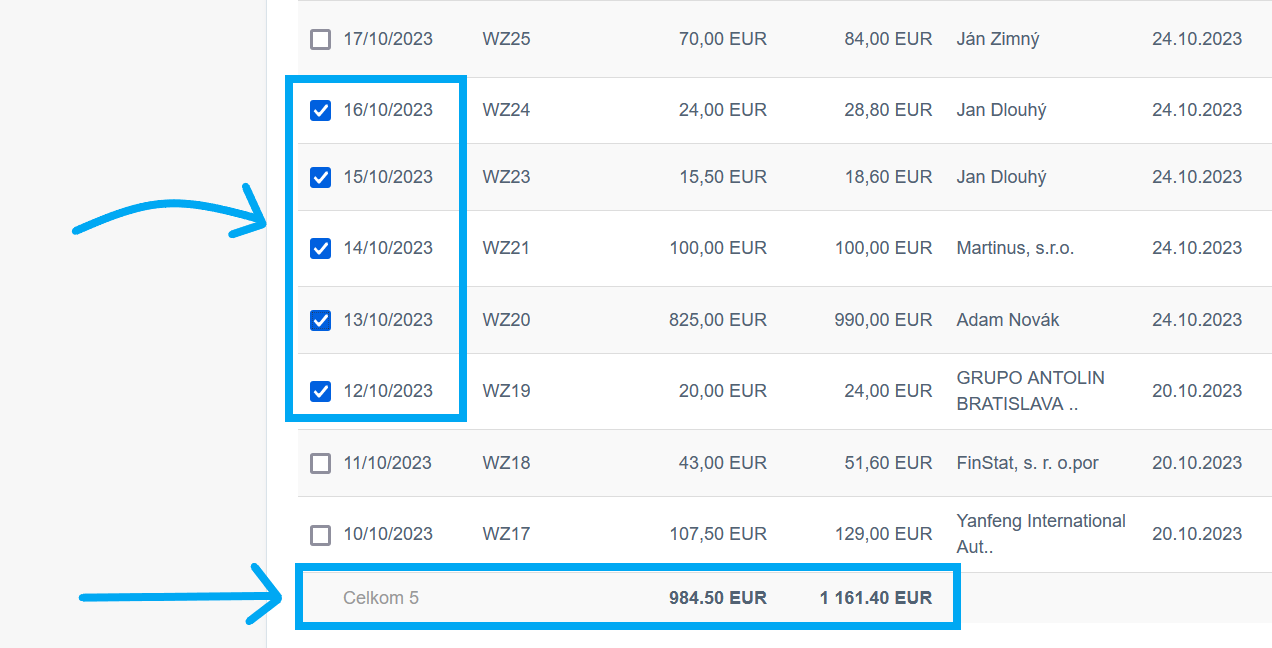Tick the checkbox for 10/10/2023

pyautogui.click(x=320, y=534)
